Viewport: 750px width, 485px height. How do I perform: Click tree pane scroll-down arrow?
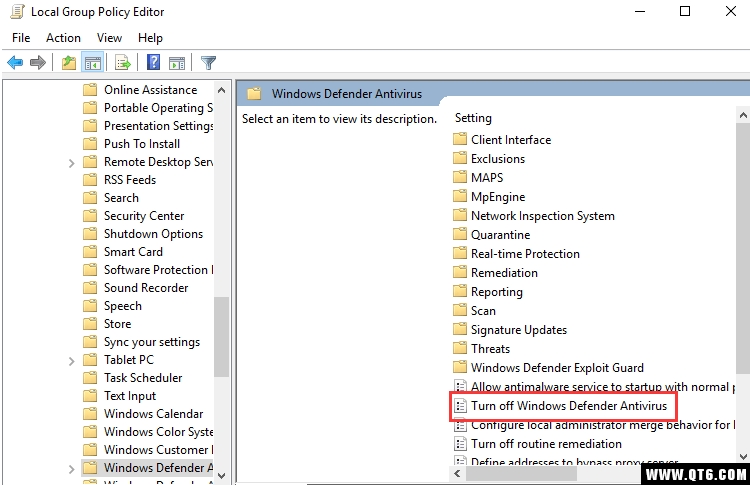(221, 475)
